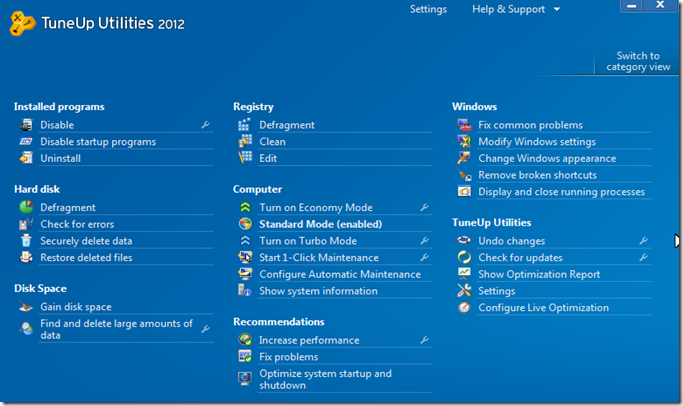Click the Change Windows appearance icon

[x=464, y=158]
